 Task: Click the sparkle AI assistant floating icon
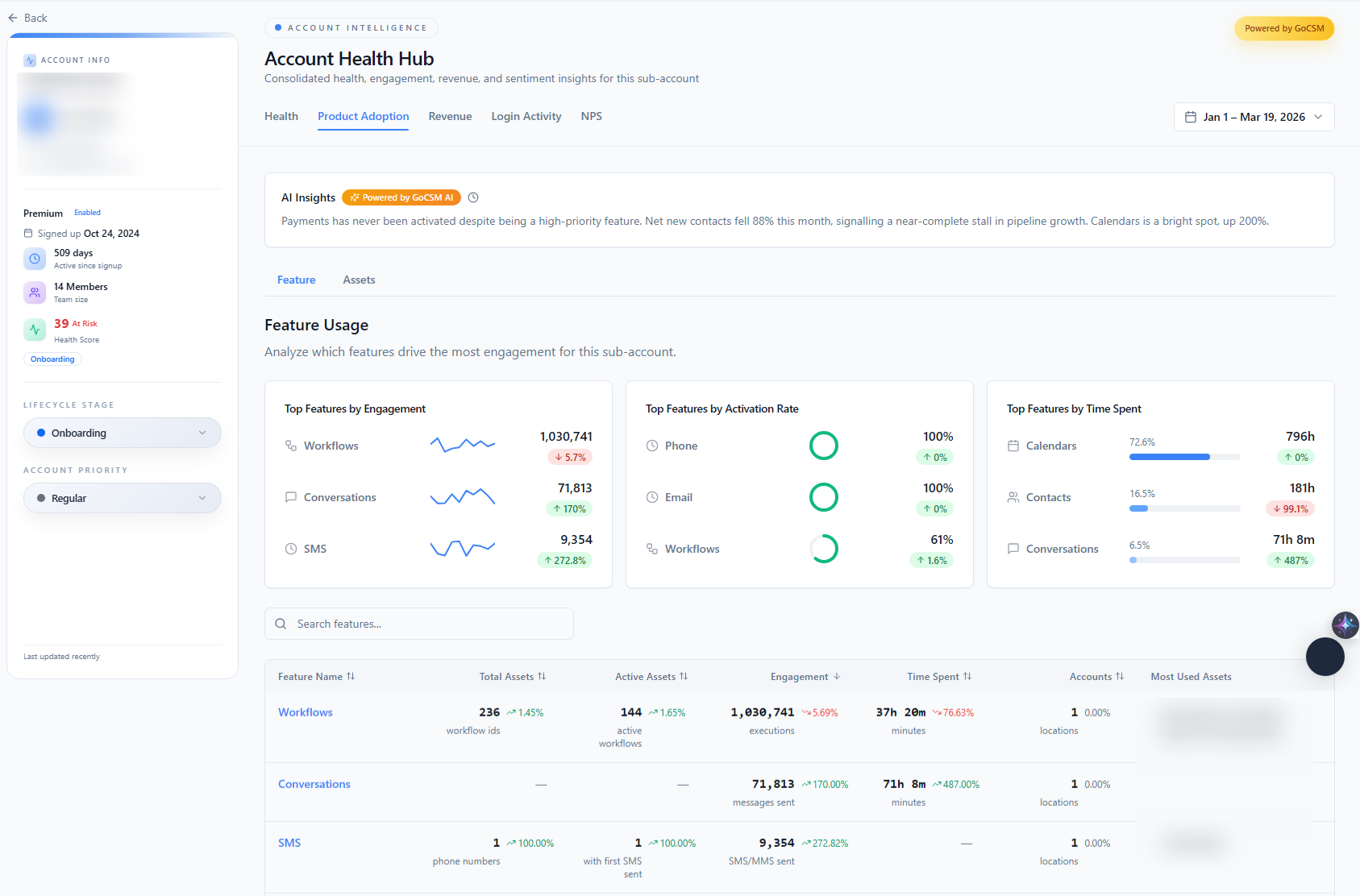(x=1345, y=624)
